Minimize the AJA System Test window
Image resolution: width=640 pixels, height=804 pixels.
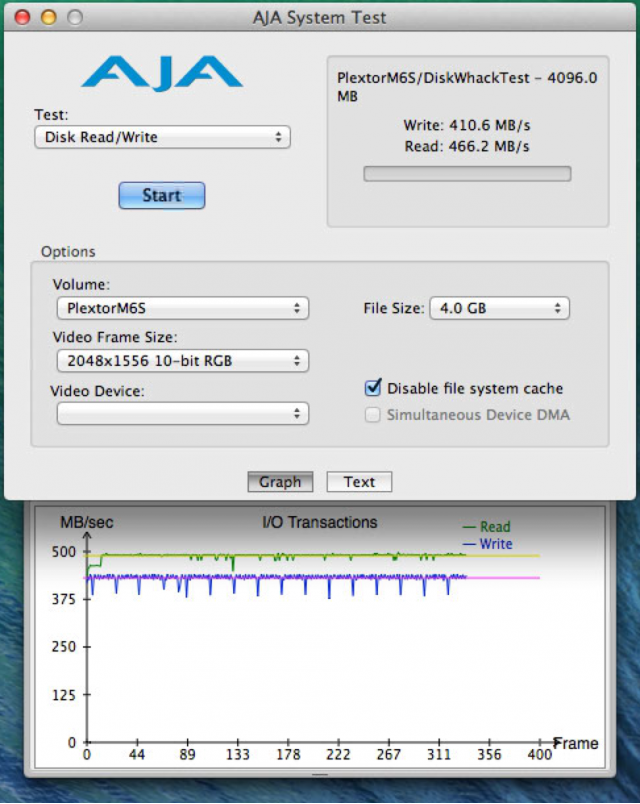pyautogui.click(x=49, y=17)
